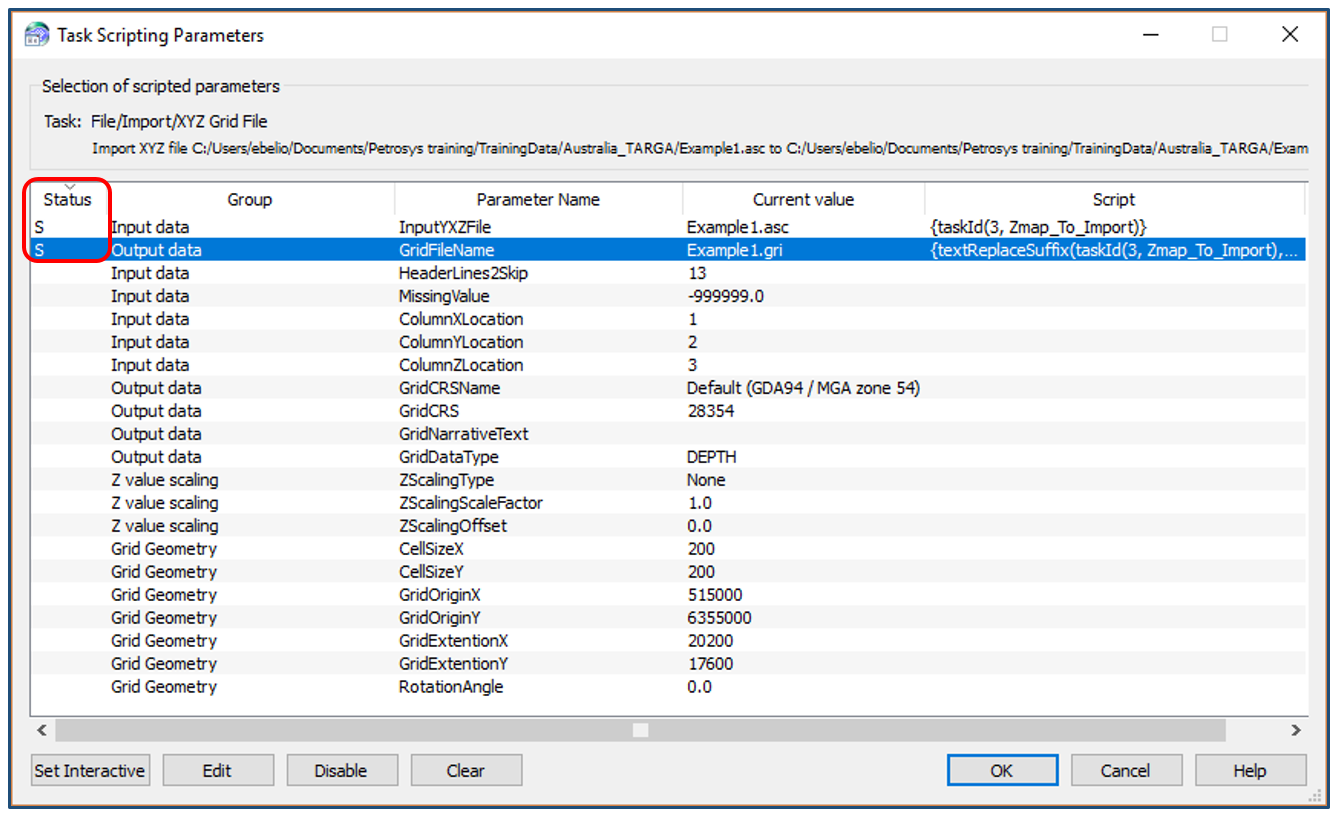Open Help for scripting parameters

point(1249,770)
